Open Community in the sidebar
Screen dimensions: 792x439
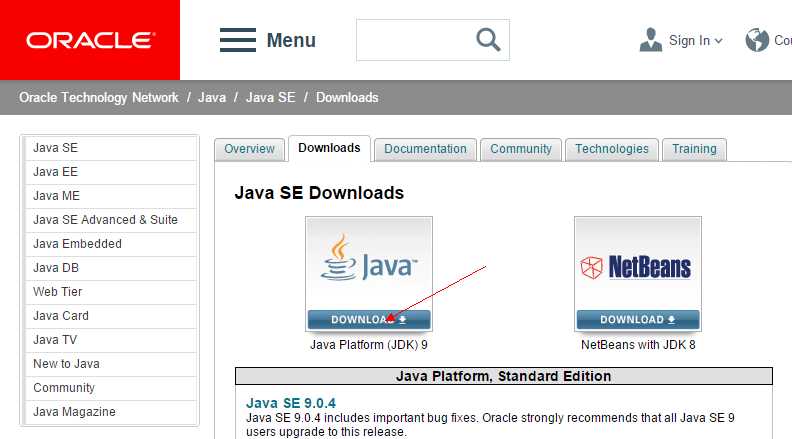click(x=111, y=388)
